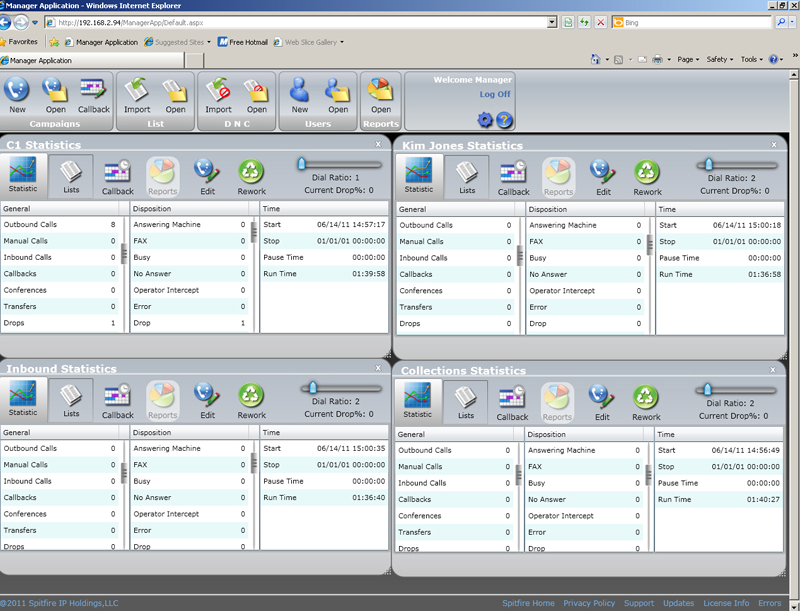800x611 pixels.
Task: Click the yellow help question mark icon
Action: click(504, 120)
